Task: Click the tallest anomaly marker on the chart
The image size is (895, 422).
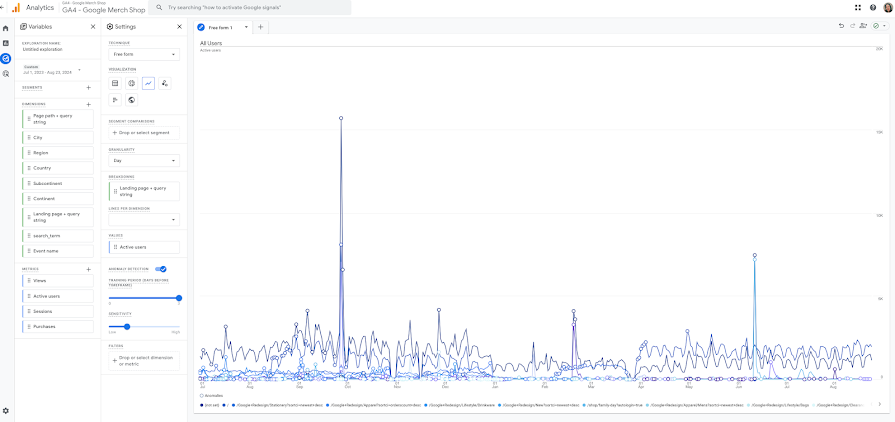Action: (341, 118)
